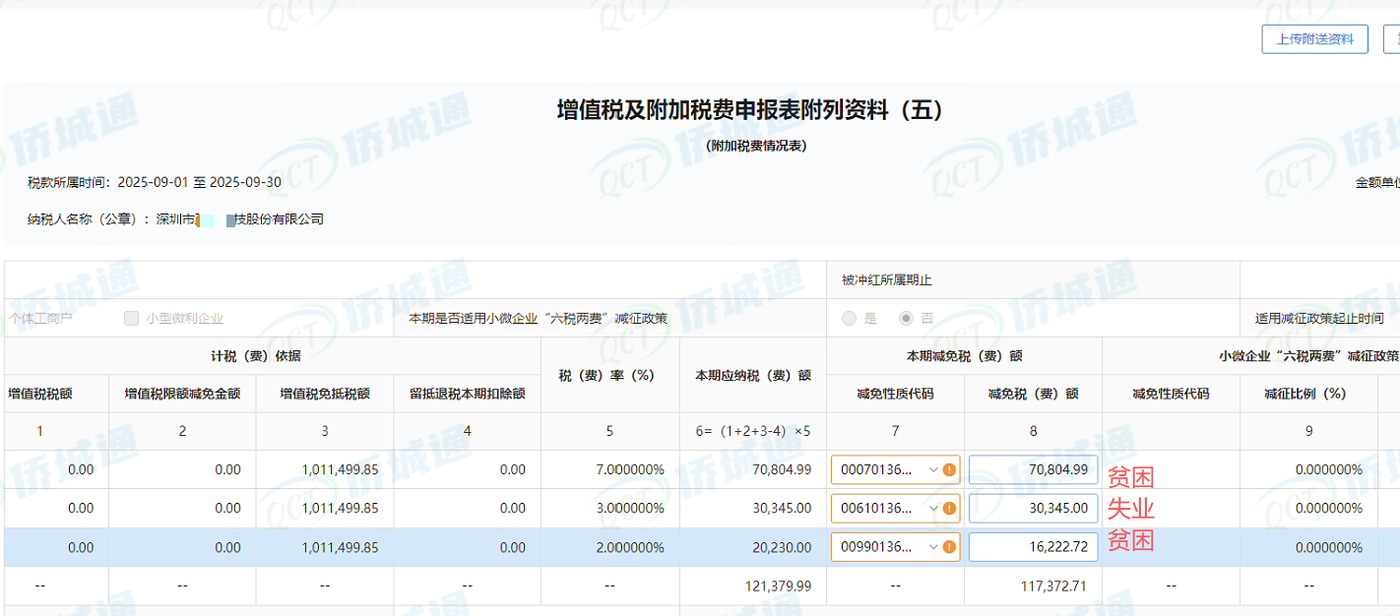Click the 留抵退税本期扣除额 column header
This screenshot has height=616, width=1400.
(x=467, y=394)
